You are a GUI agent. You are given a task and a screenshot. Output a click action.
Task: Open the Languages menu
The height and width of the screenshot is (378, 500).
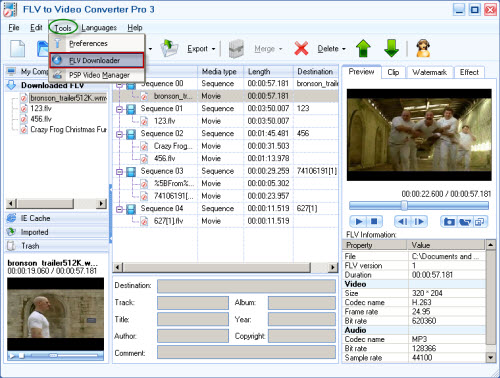pos(99,28)
